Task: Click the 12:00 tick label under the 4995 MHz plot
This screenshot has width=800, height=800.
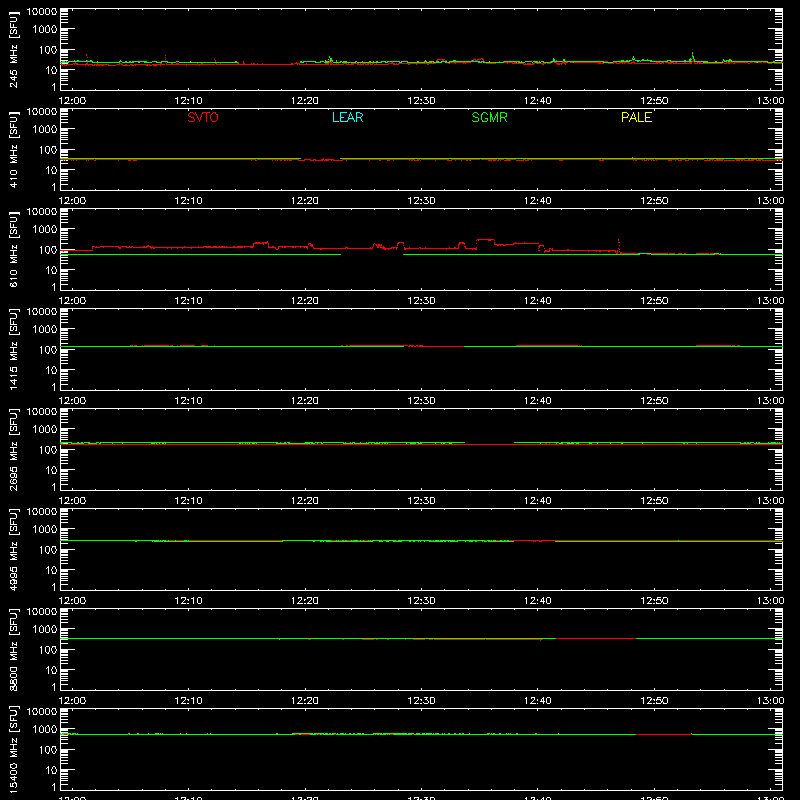Action: (72, 601)
